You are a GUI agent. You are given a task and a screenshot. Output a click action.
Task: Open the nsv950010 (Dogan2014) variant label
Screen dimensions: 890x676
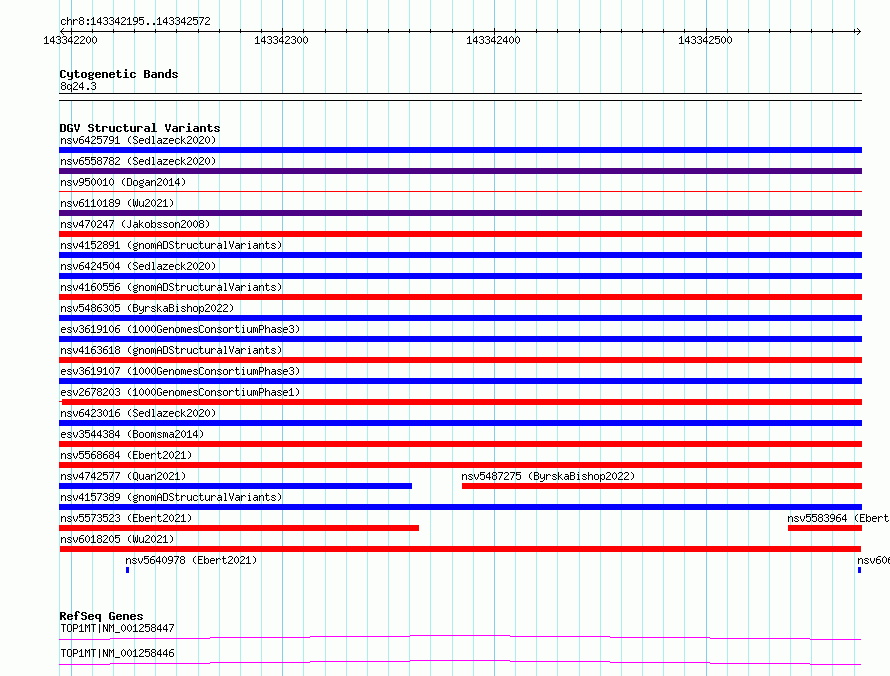[x=123, y=182]
